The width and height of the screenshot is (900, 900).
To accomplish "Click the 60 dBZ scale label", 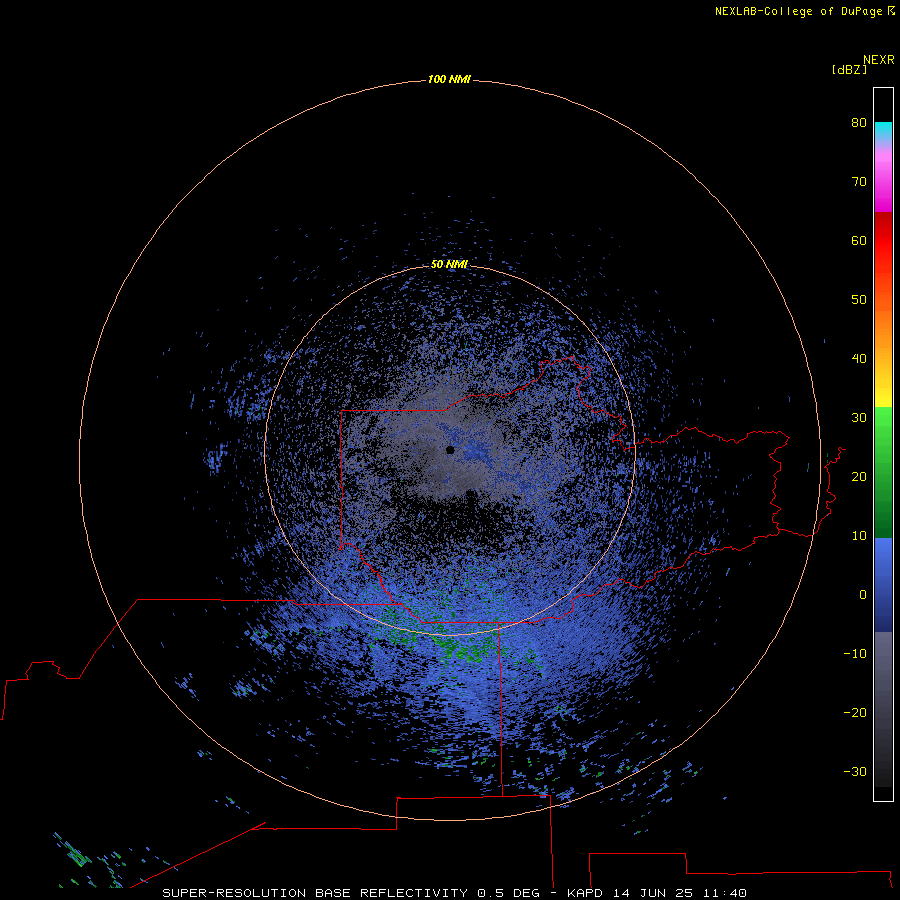I will point(859,240).
